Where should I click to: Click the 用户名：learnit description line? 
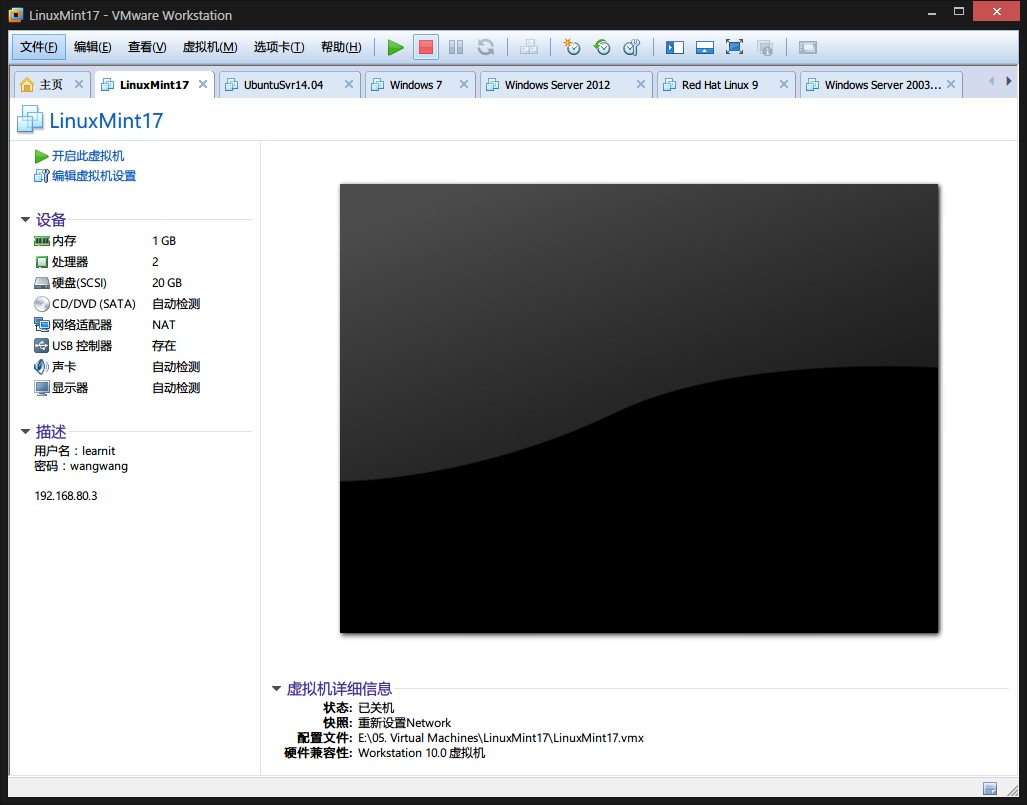[75, 451]
